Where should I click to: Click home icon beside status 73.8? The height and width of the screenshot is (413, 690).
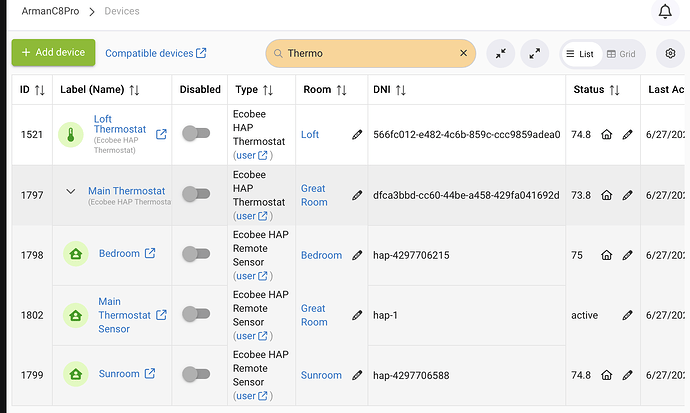pyautogui.click(x=606, y=195)
